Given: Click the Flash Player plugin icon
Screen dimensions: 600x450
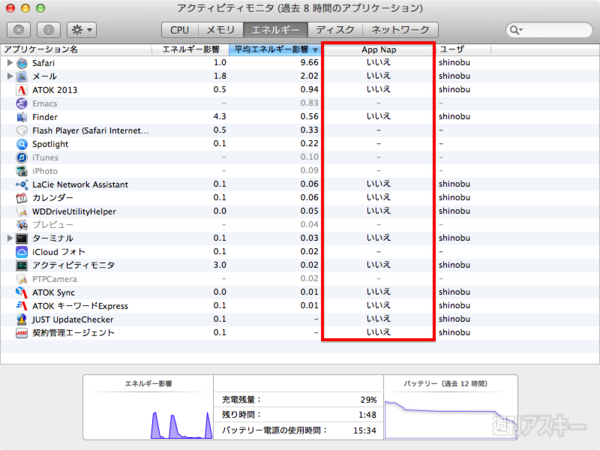Looking at the screenshot, I should pyautogui.click(x=22, y=130).
